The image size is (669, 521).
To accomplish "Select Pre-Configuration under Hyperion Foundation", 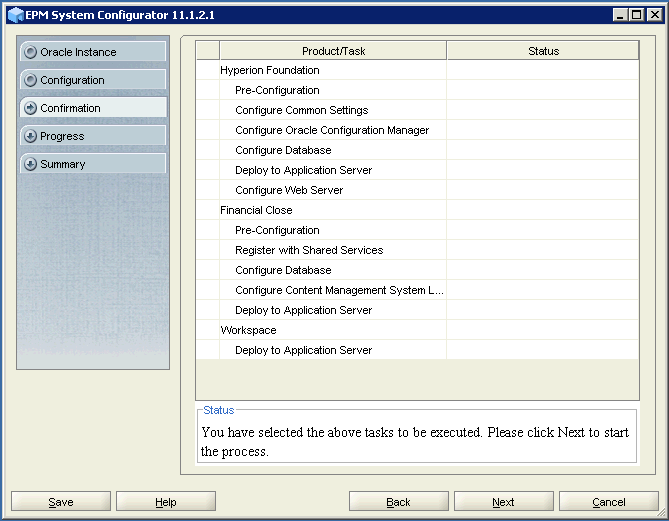I will coord(417,90).
